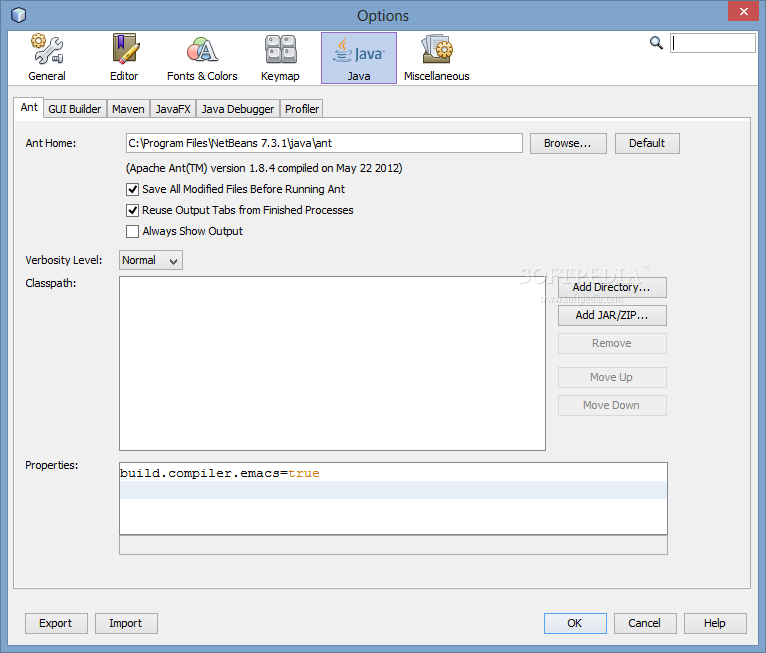This screenshot has height=653, width=766.
Task: Click the Default button for Ant Home
Action: click(x=647, y=144)
